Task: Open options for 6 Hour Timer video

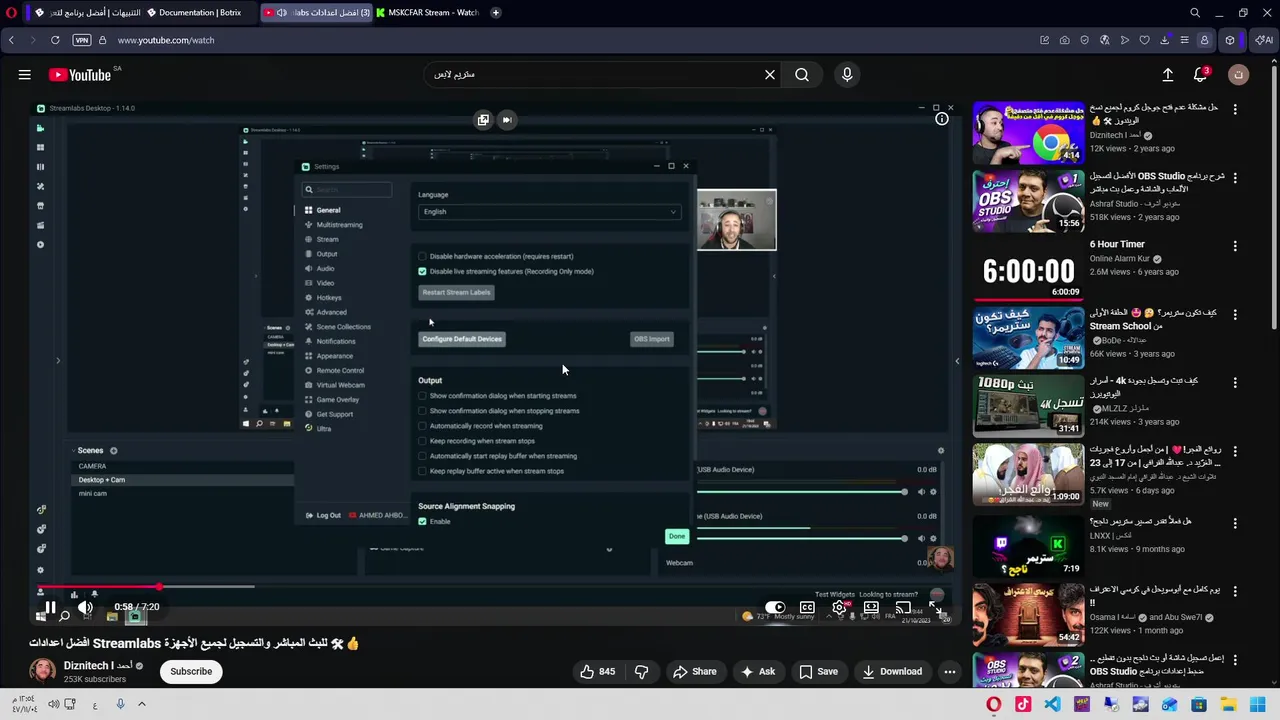Action: (1235, 245)
